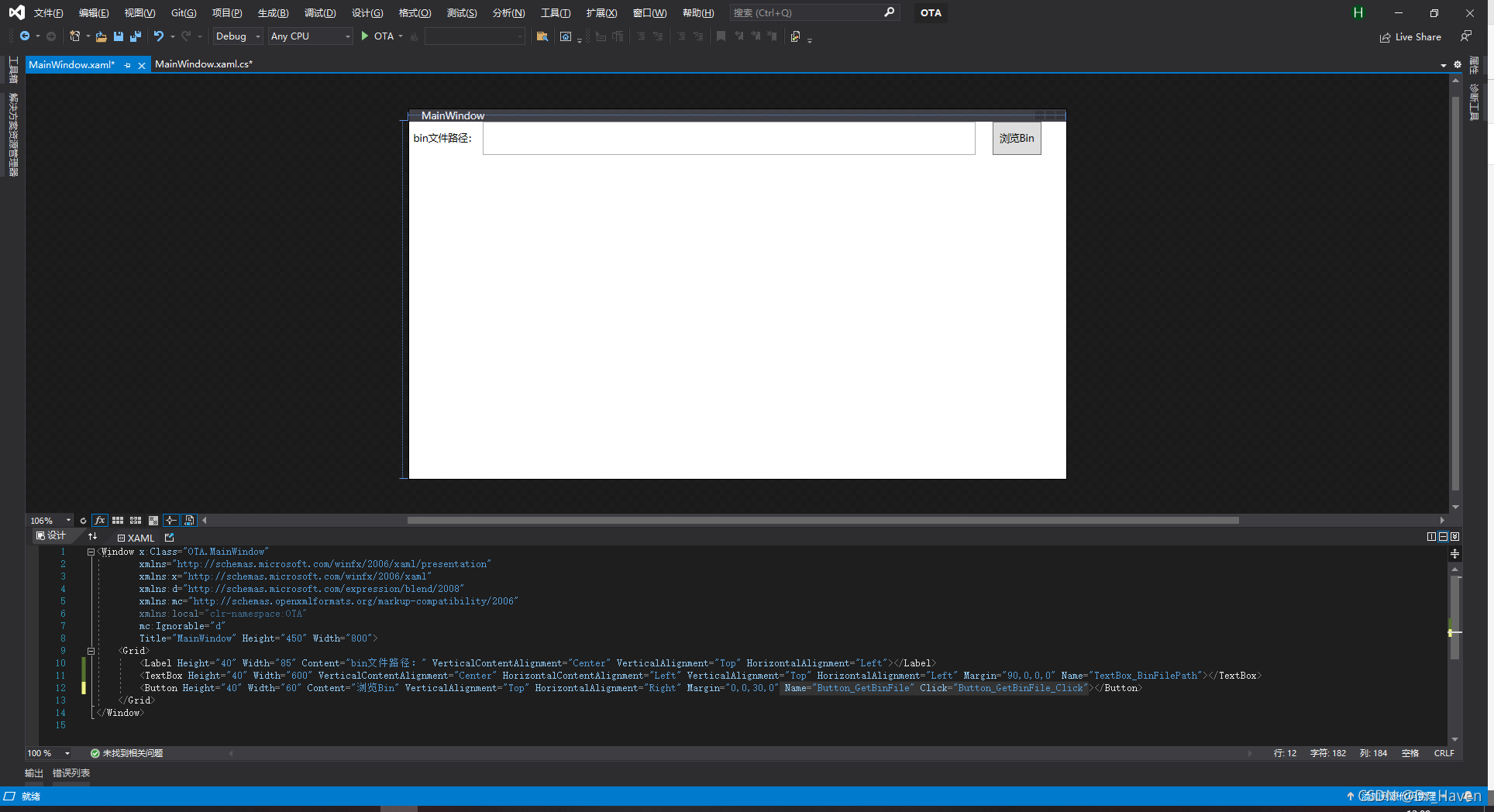
Task: Click the designer horizontal scrollbar
Action: tap(823, 521)
